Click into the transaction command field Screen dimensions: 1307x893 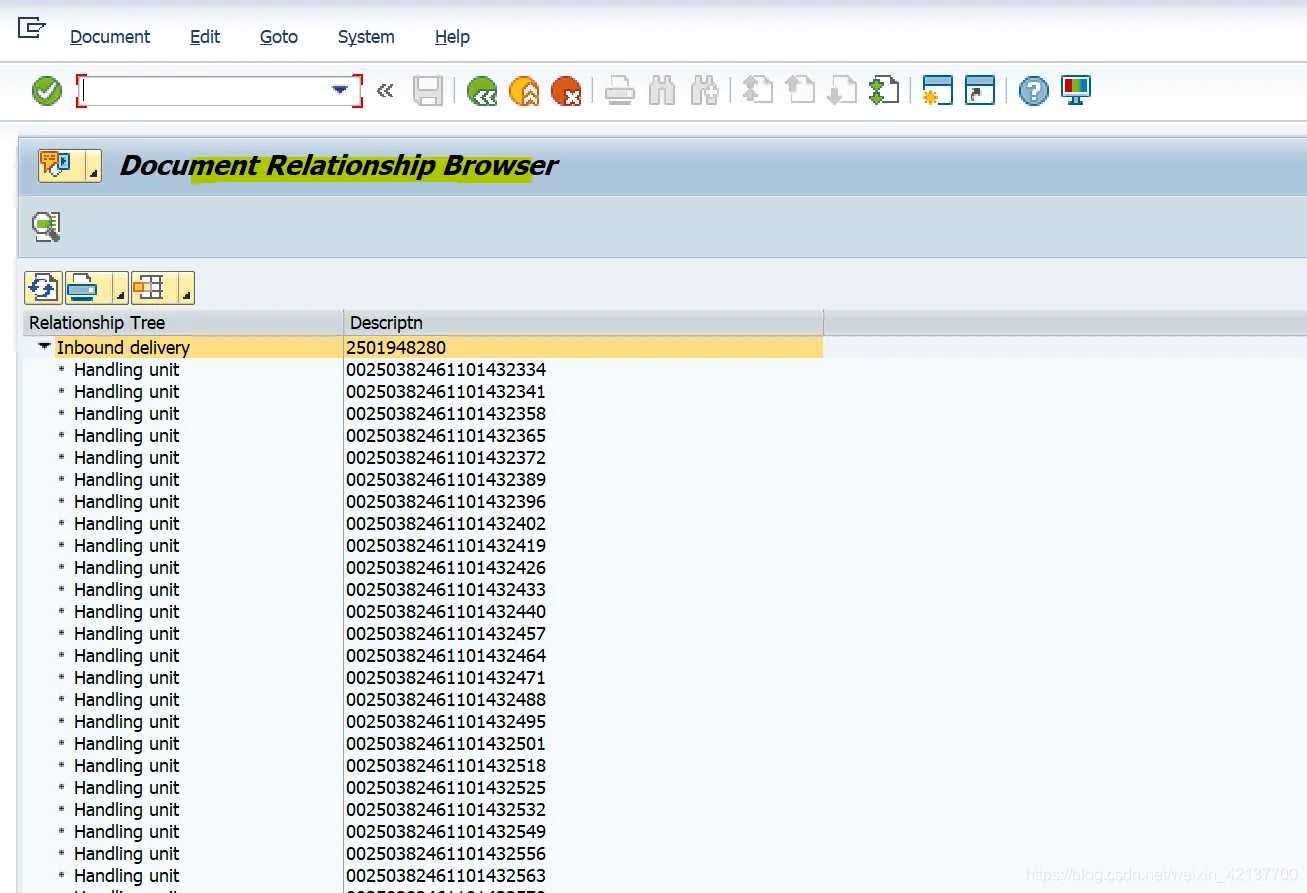[x=207, y=91]
